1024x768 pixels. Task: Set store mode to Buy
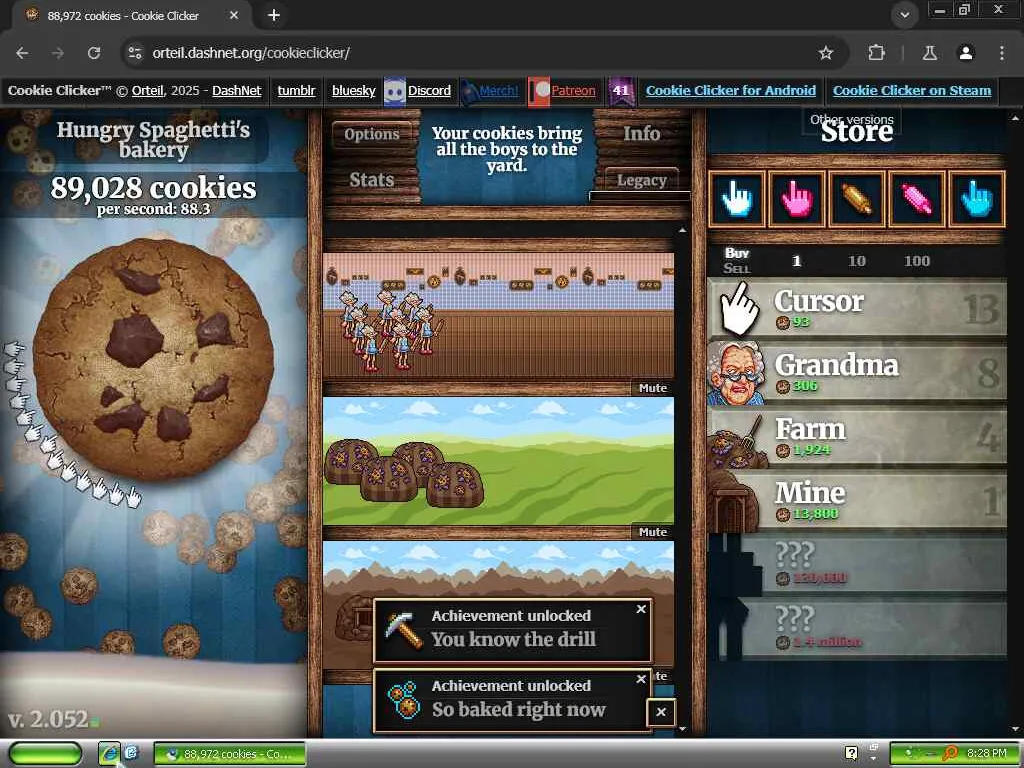pyautogui.click(x=737, y=253)
